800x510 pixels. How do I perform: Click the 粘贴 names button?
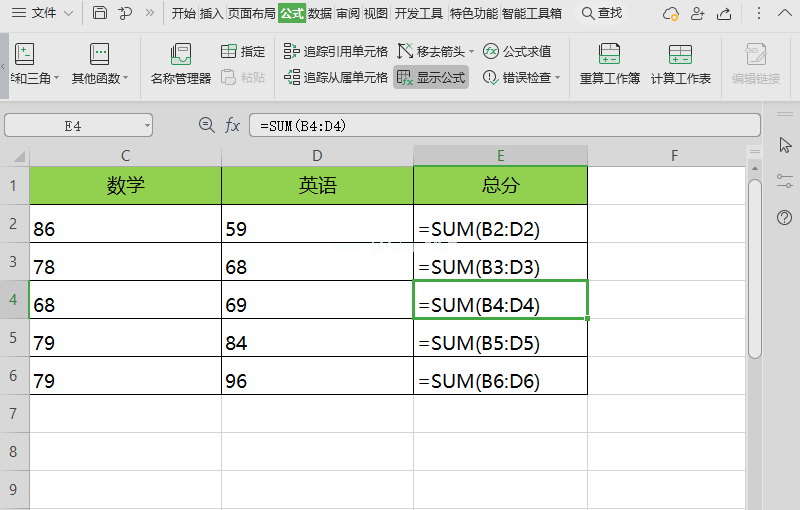(243, 78)
